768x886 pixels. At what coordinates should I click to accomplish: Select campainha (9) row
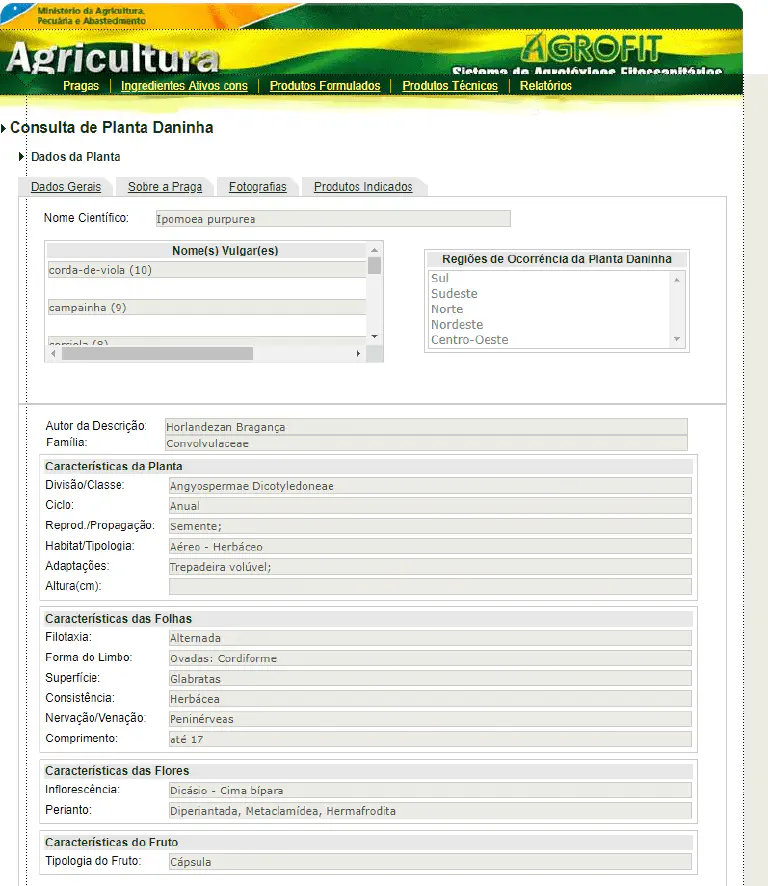tap(207, 307)
